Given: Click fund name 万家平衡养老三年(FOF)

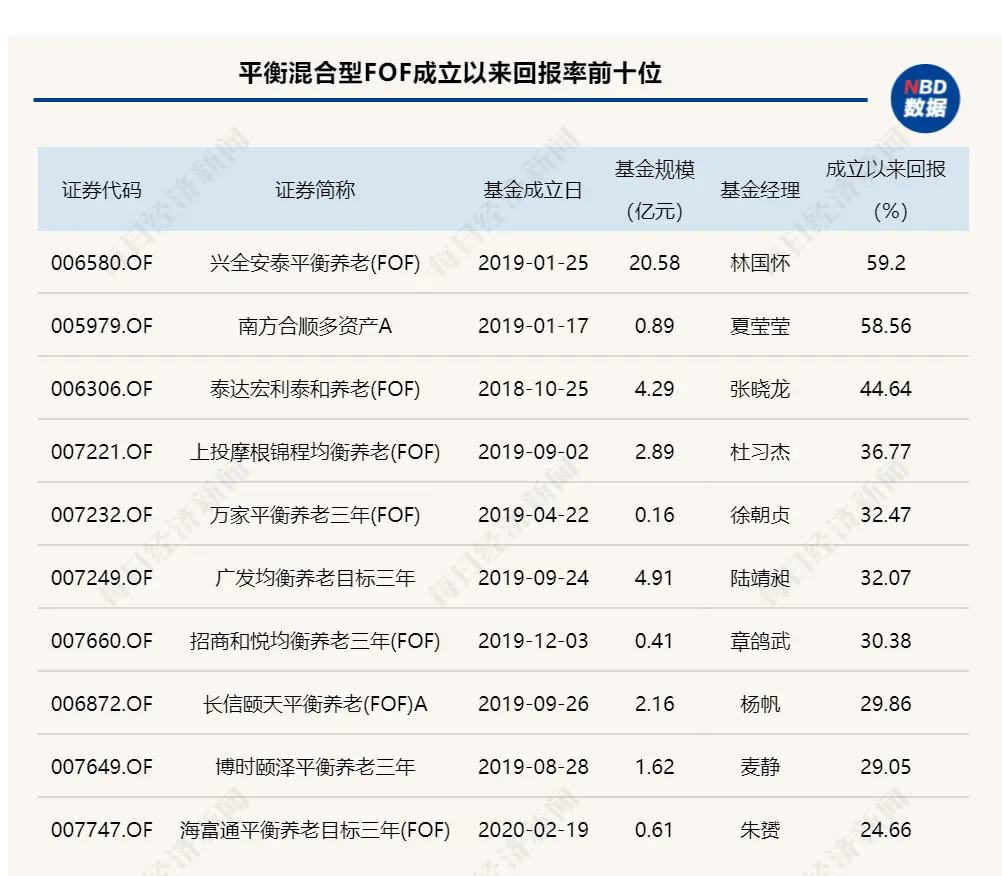Looking at the screenshot, I should tap(315, 515).
